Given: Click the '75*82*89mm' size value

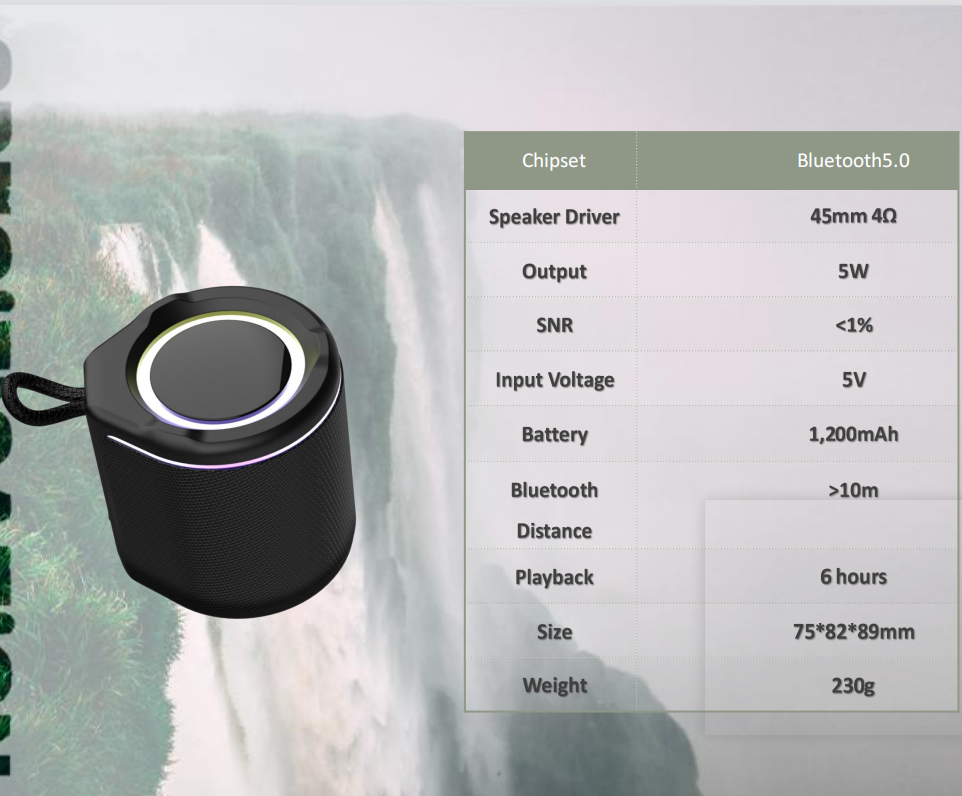Looking at the screenshot, I should (x=853, y=632).
